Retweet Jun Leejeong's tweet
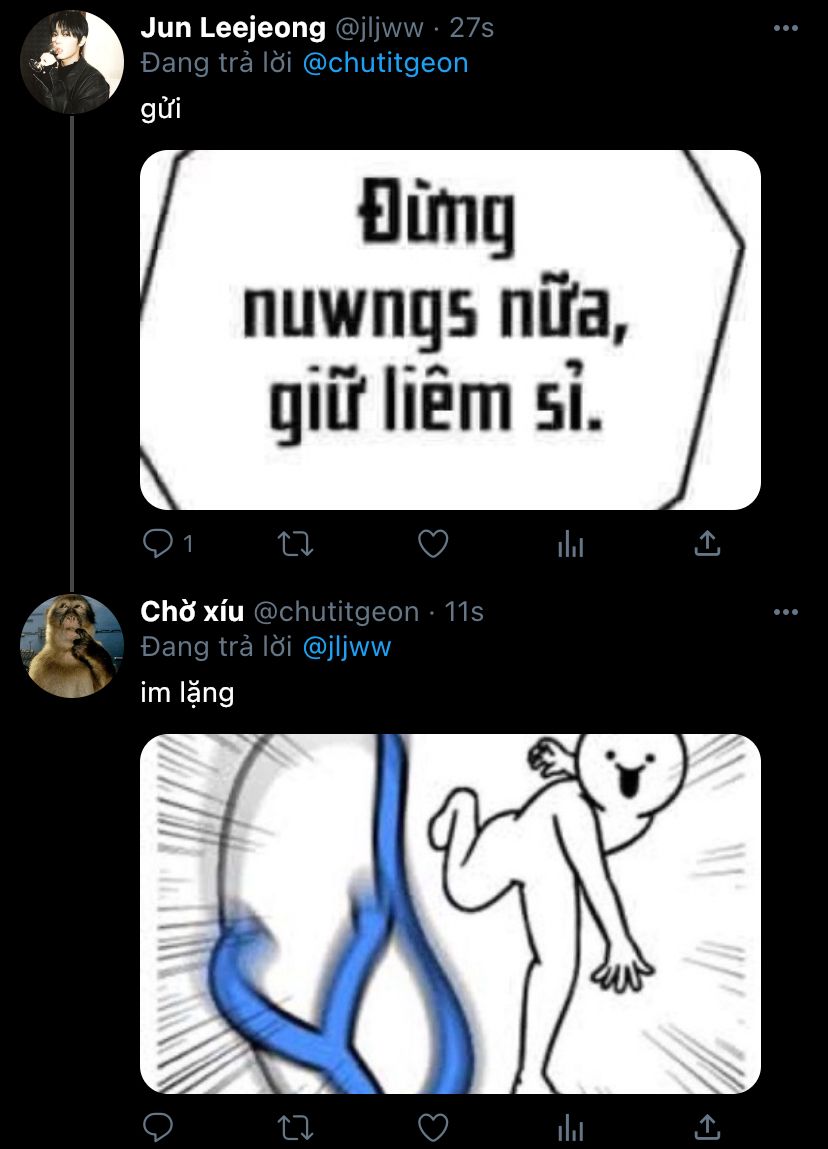 coord(295,543)
